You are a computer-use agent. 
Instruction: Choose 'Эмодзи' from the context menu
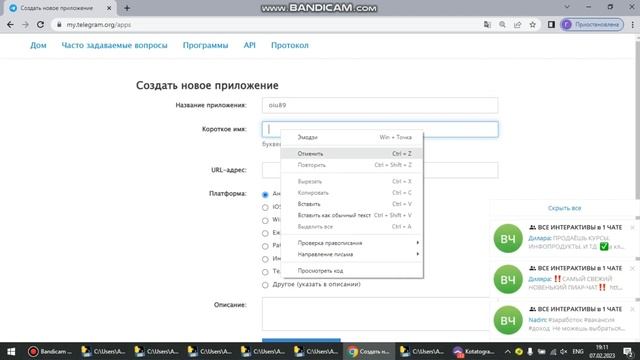tap(352, 138)
